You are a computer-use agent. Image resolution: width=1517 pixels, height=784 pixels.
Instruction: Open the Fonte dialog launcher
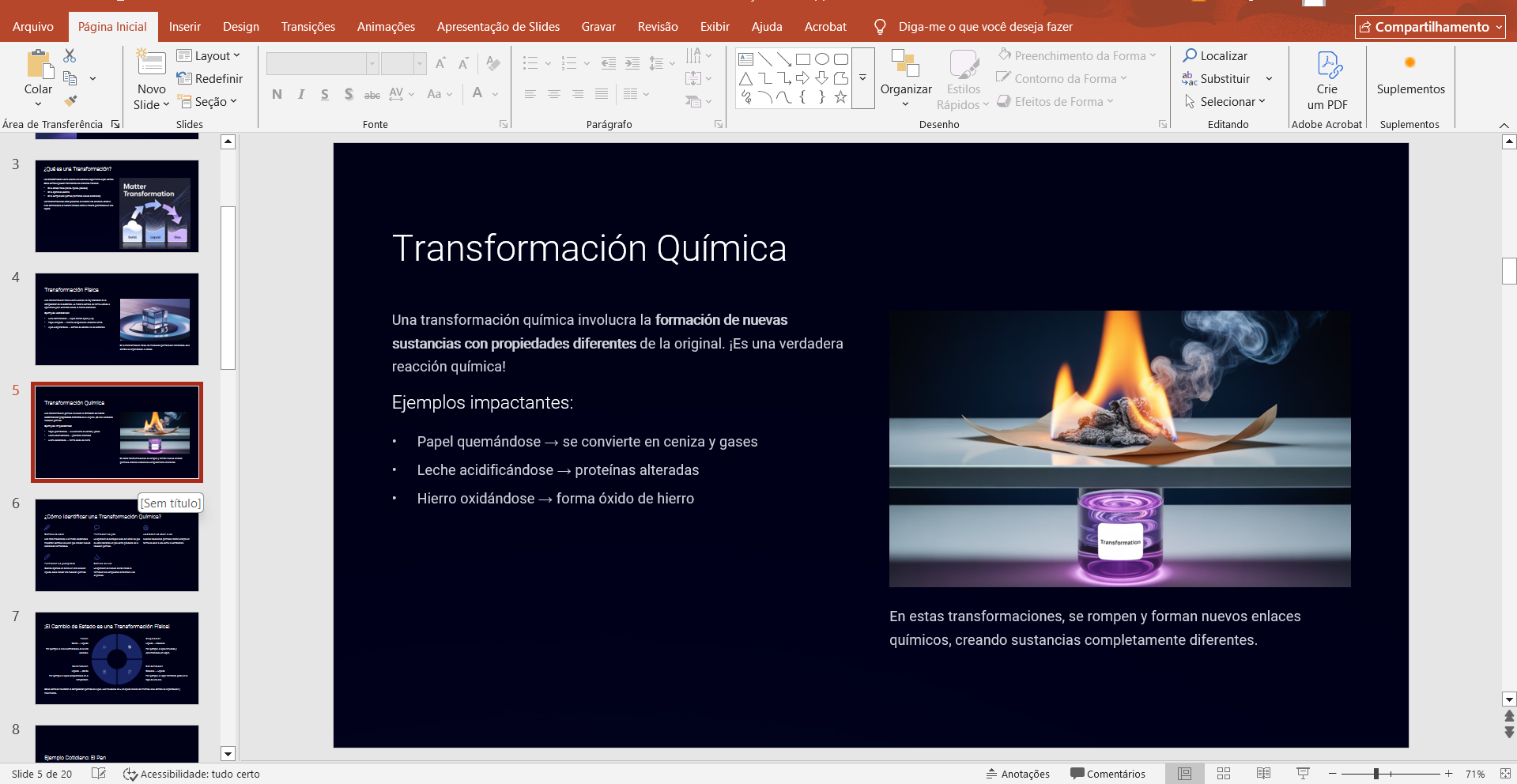click(504, 124)
